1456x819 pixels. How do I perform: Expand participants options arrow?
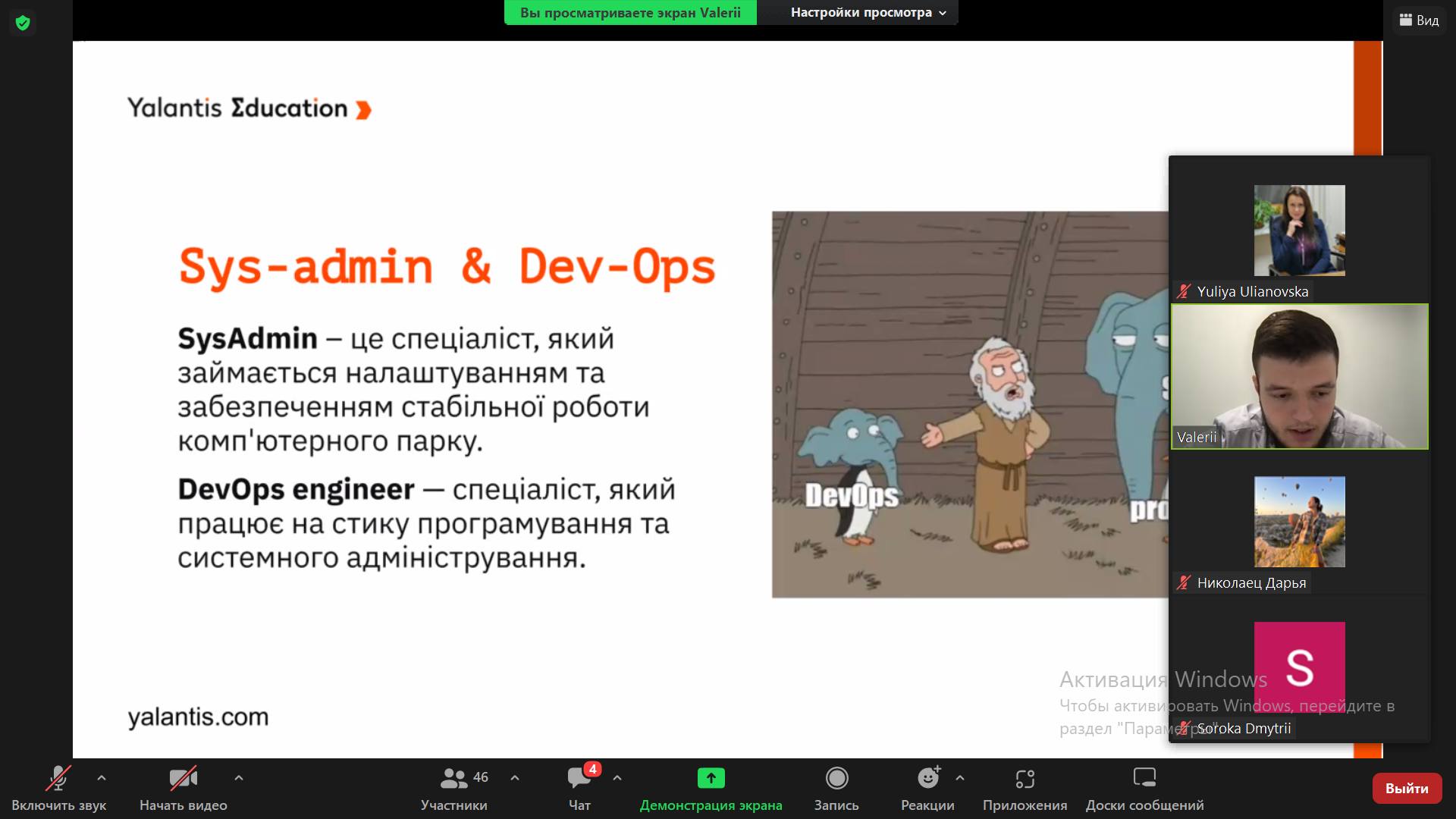pyautogui.click(x=515, y=778)
